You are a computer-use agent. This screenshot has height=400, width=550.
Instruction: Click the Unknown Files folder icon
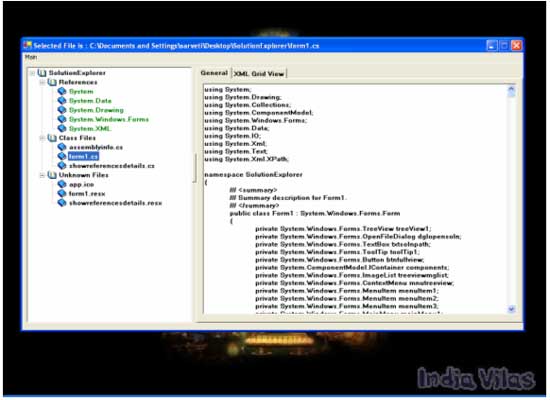[52, 175]
